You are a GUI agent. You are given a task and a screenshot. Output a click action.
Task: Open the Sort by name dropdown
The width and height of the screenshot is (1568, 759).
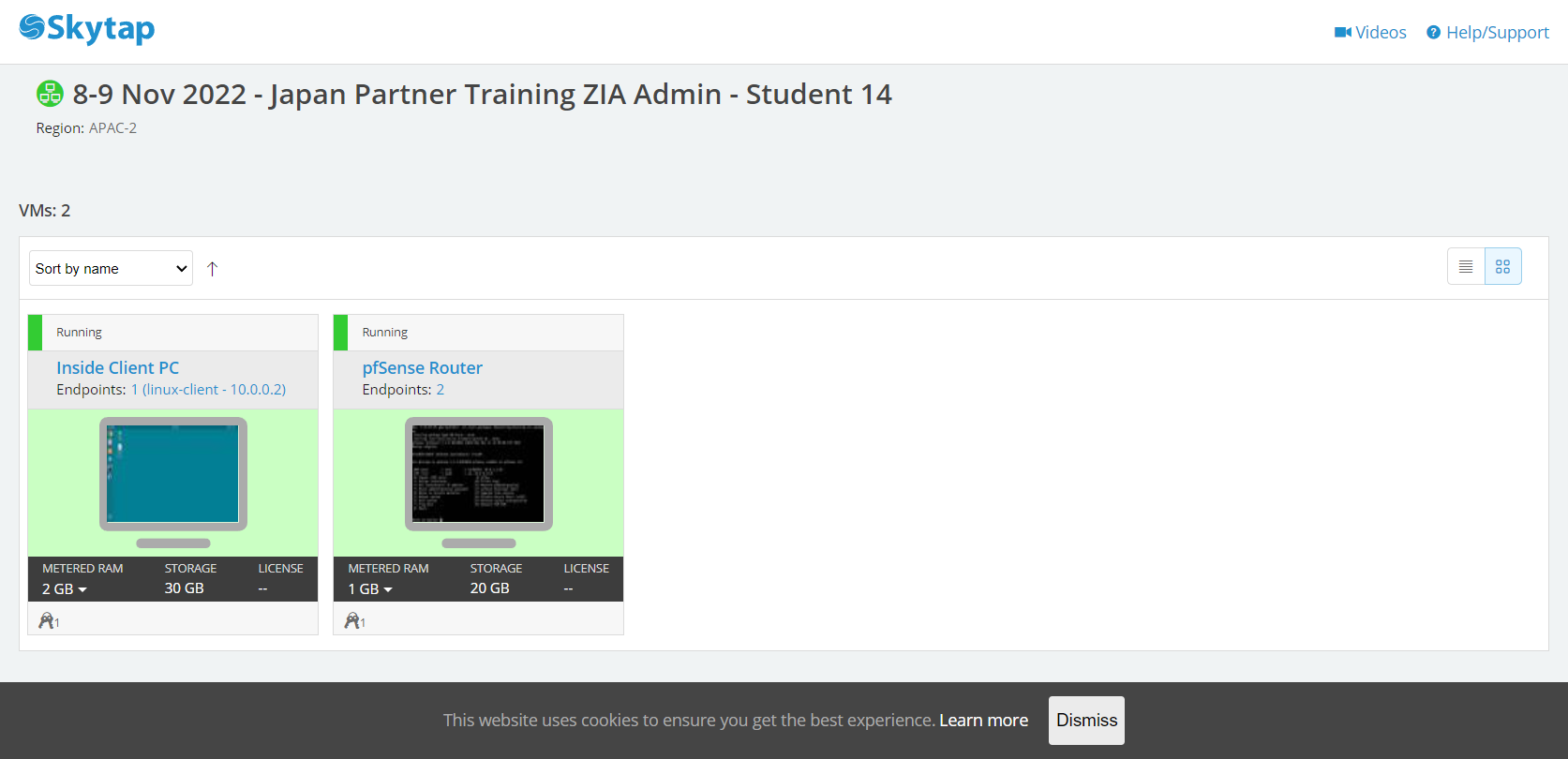click(x=111, y=268)
